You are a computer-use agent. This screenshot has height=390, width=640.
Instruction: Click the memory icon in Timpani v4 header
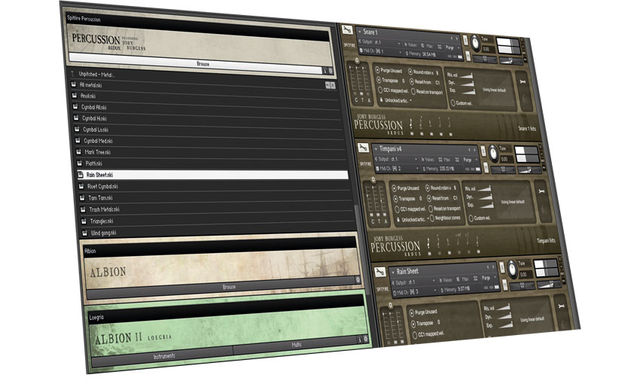click(423, 168)
